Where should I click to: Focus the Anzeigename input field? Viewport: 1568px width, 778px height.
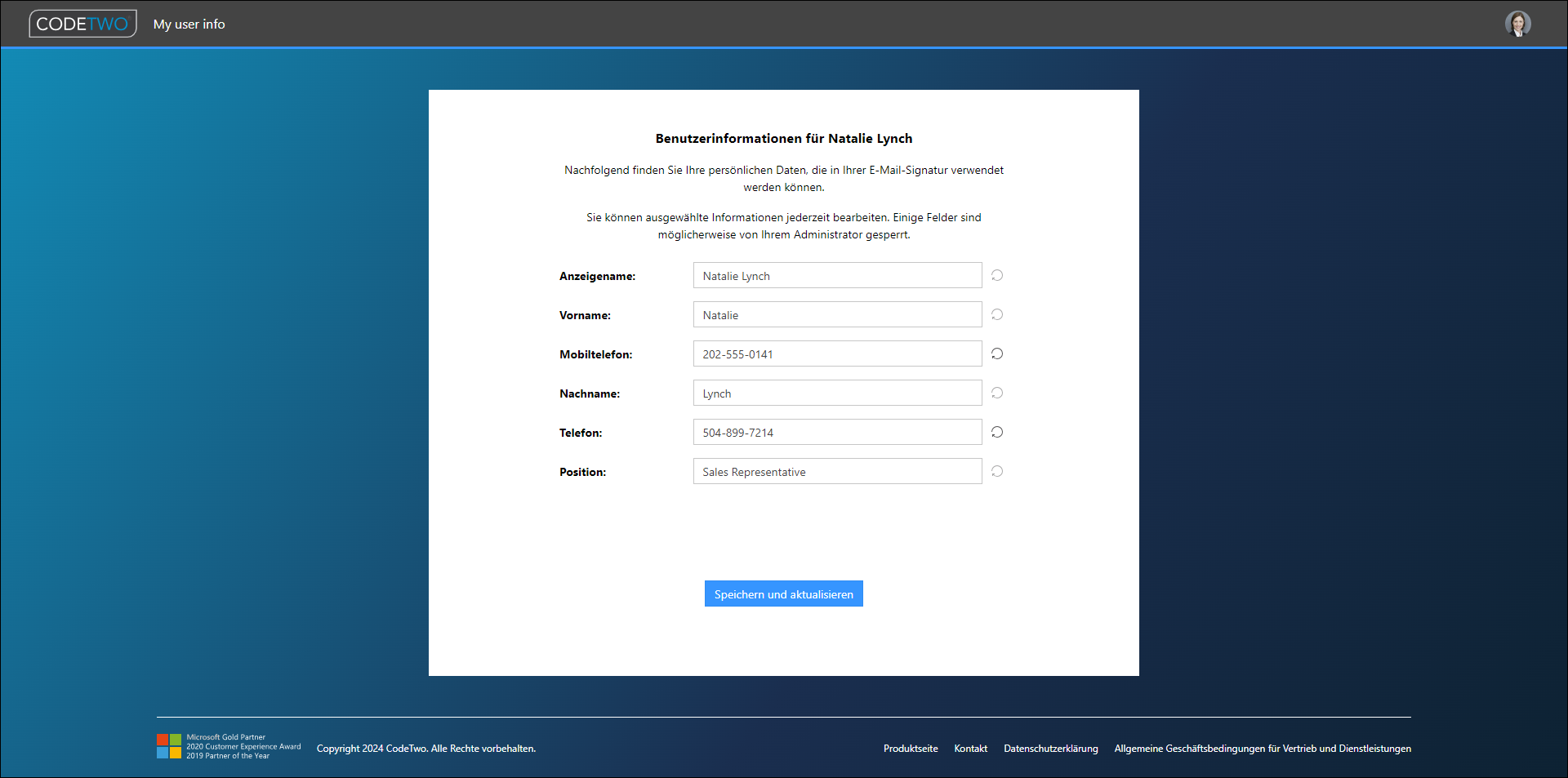(x=837, y=276)
